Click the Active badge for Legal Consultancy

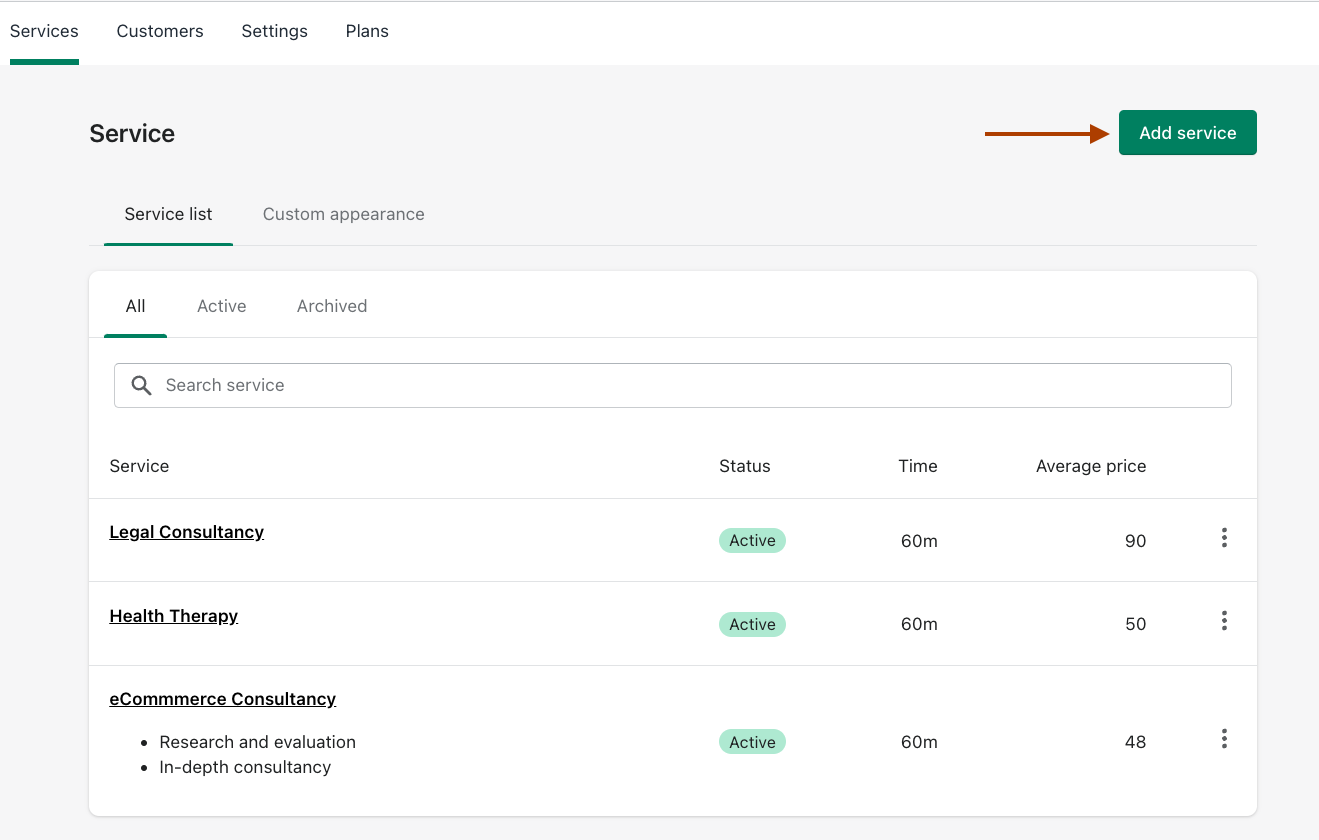click(752, 541)
